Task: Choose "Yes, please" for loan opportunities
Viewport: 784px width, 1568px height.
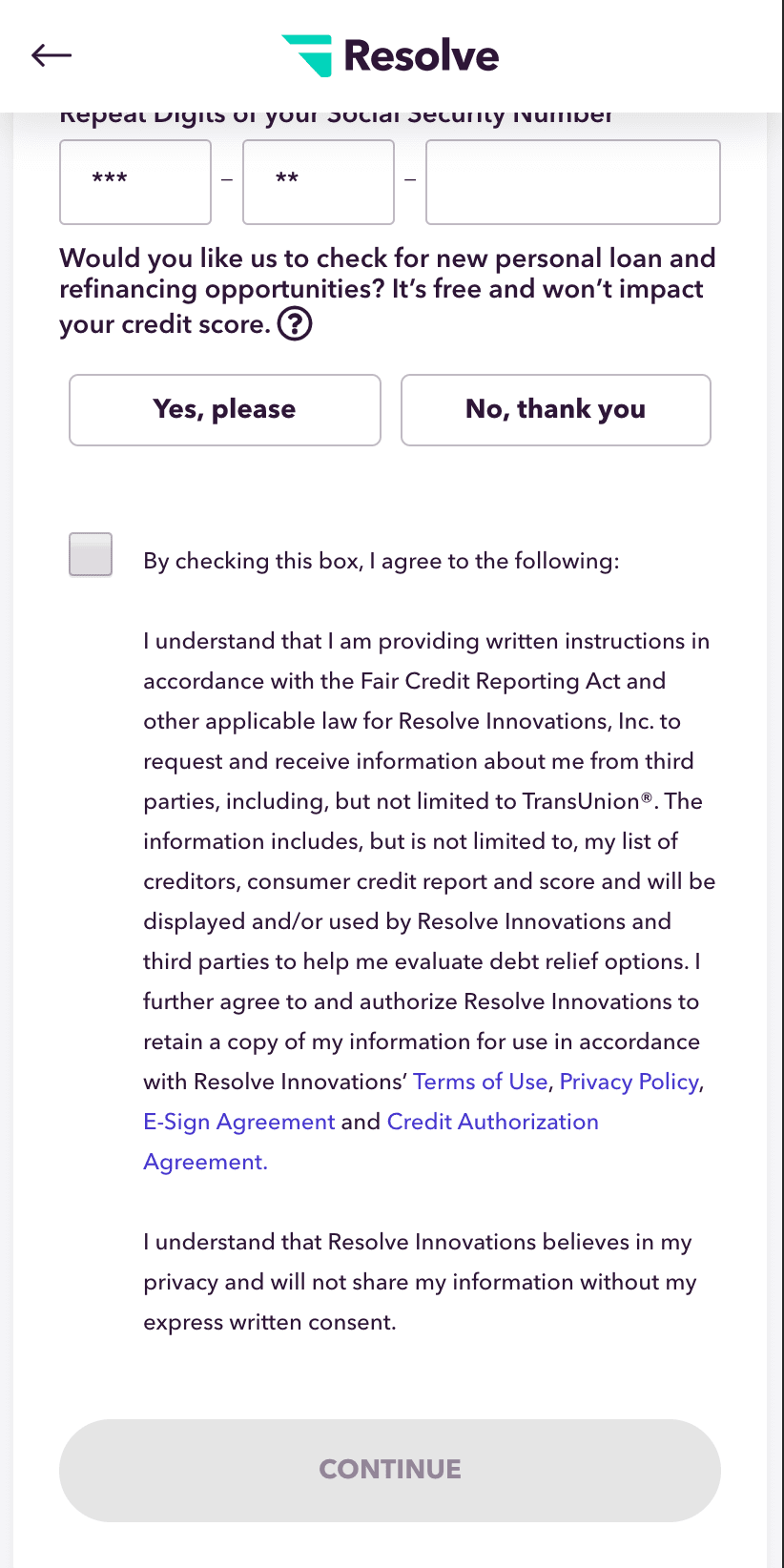Action: 225,410
